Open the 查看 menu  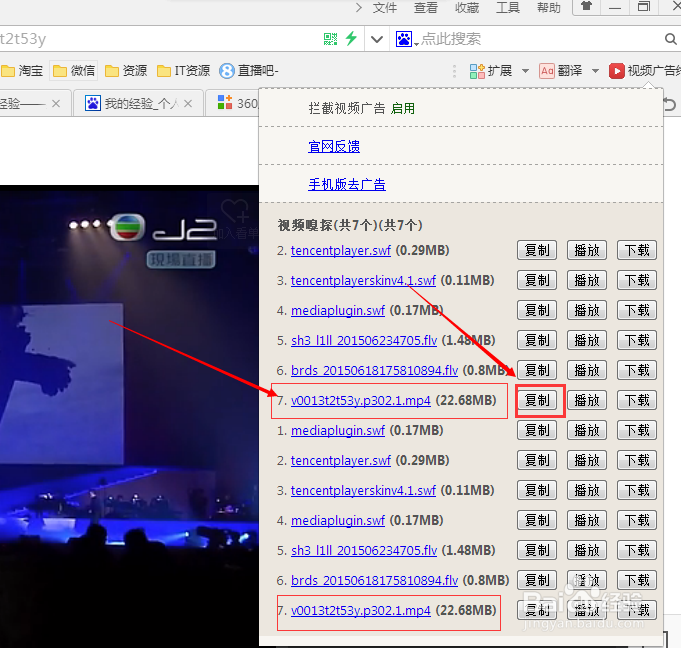[425, 7]
